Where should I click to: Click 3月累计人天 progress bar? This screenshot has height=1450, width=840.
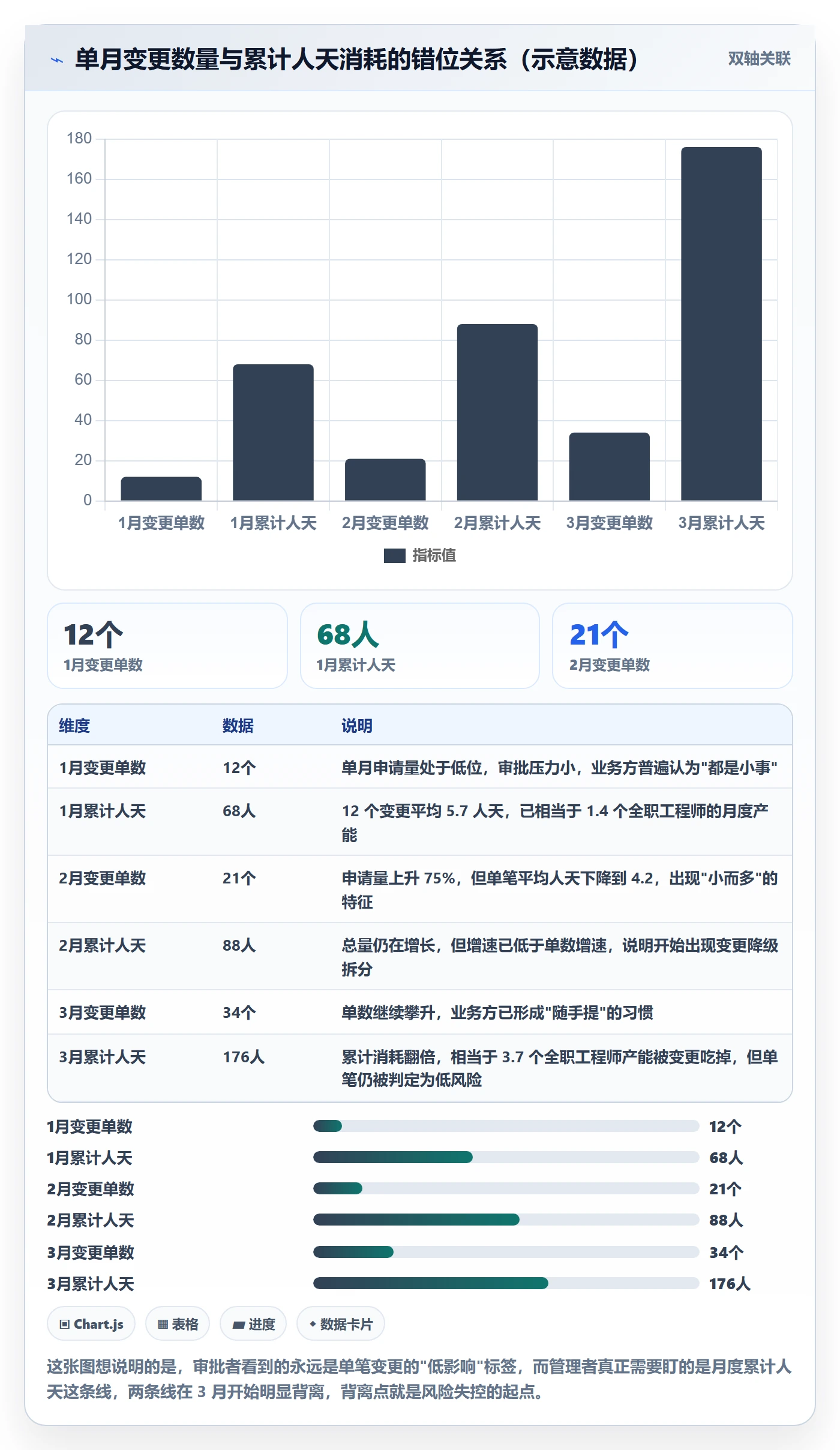506,1283
